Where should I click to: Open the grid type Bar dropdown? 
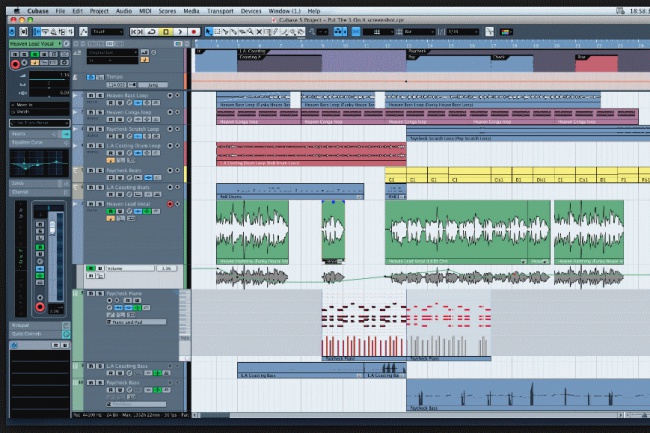click(420, 32)
